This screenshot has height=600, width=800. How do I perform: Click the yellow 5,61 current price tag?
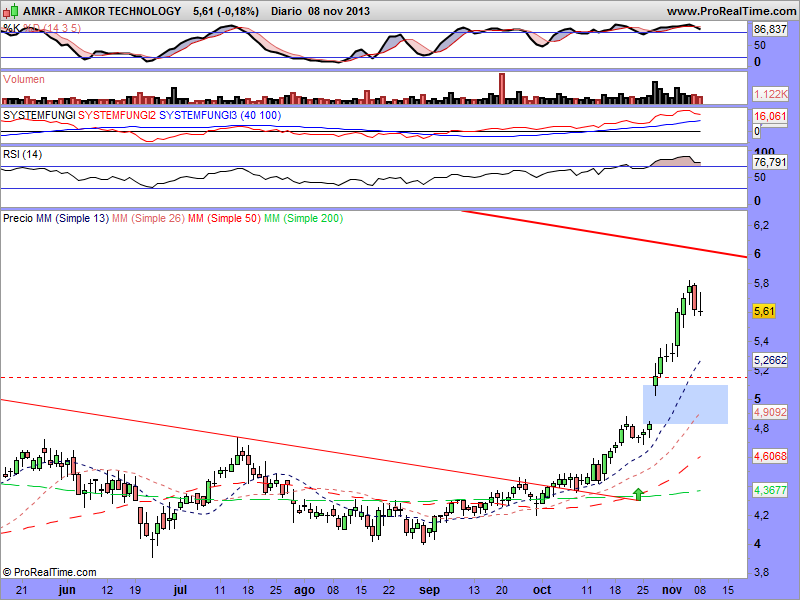765,311
